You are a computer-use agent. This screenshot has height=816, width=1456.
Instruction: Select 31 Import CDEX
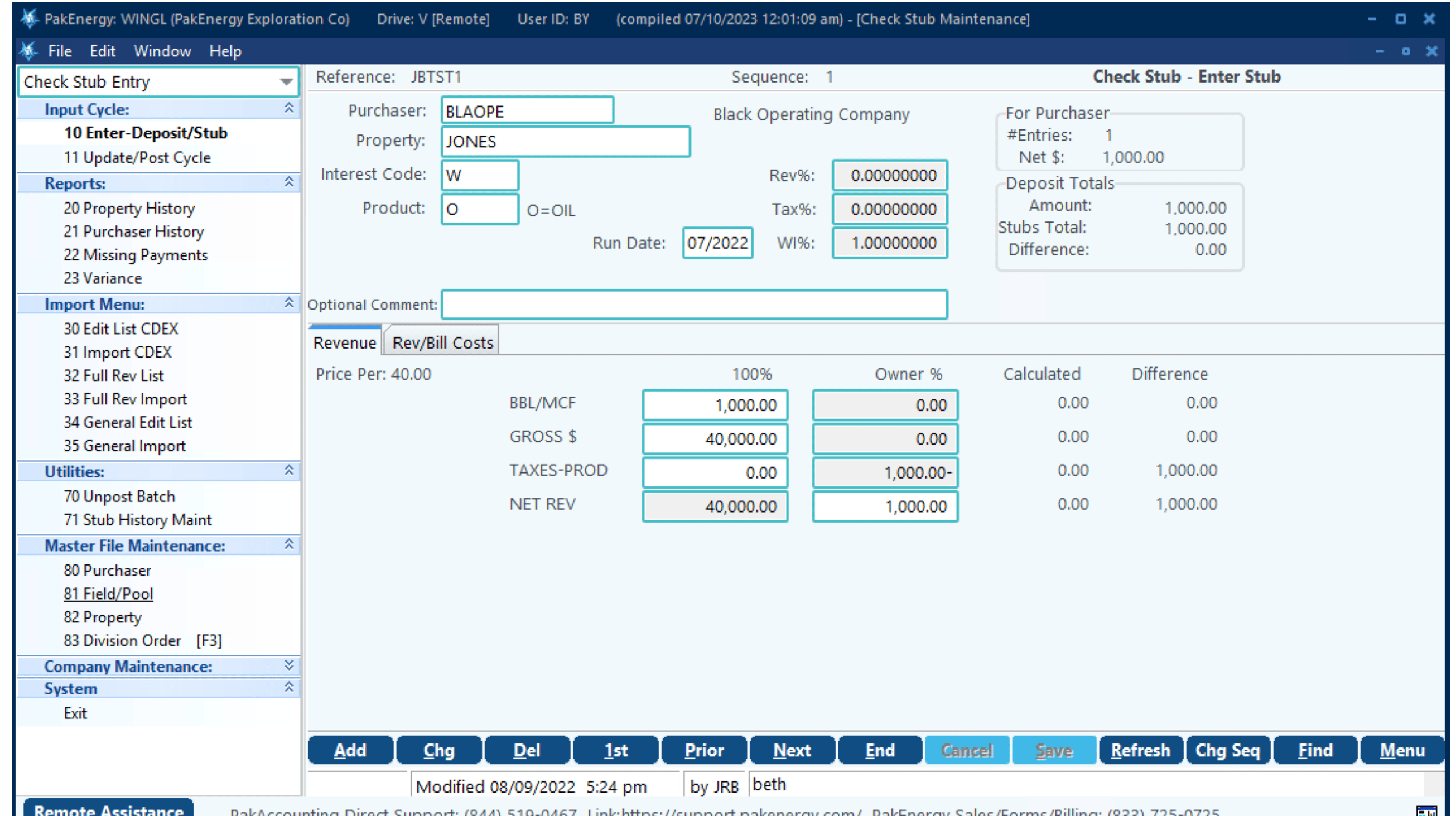tap(117, 352)
